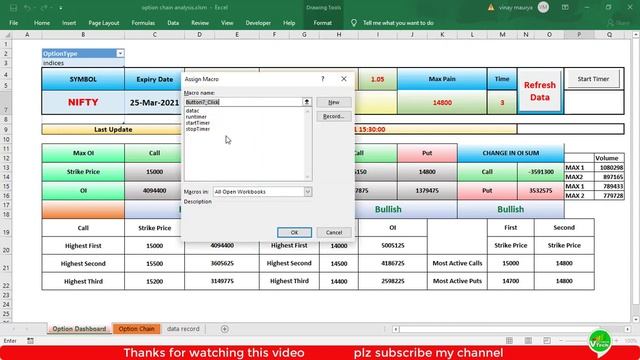Click the Last Update label cell
This screenshot has width=640, height=360.
point(113,129)
